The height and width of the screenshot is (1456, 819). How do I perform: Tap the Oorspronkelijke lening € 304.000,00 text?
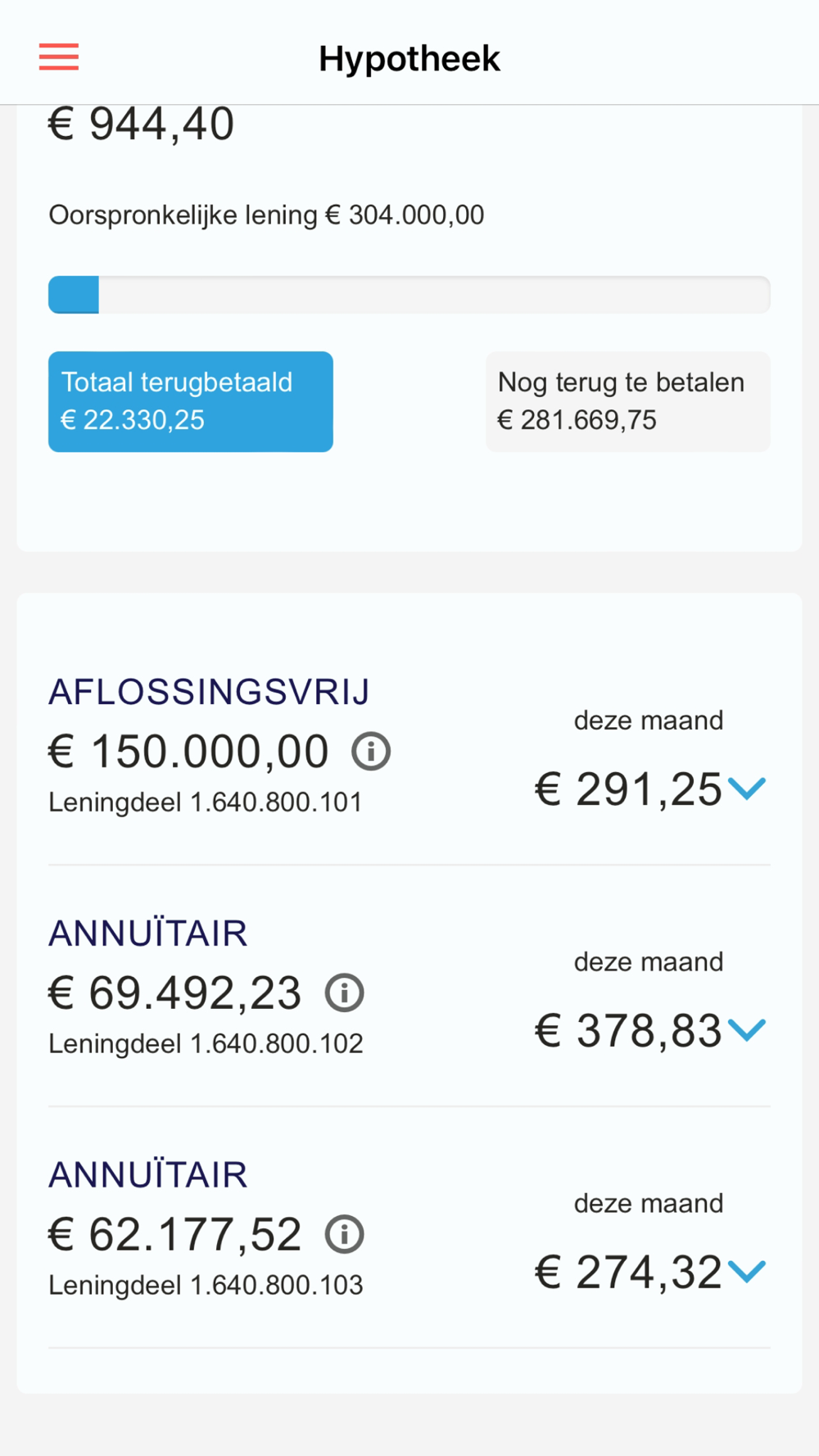(266, 215)
